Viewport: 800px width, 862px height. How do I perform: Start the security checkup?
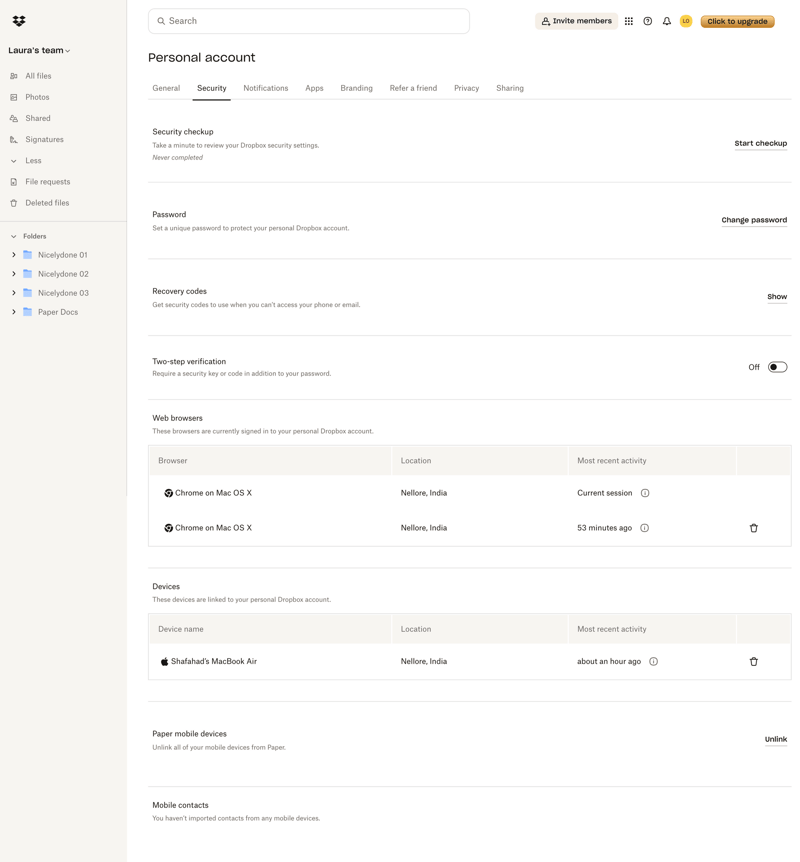[760, 143]
